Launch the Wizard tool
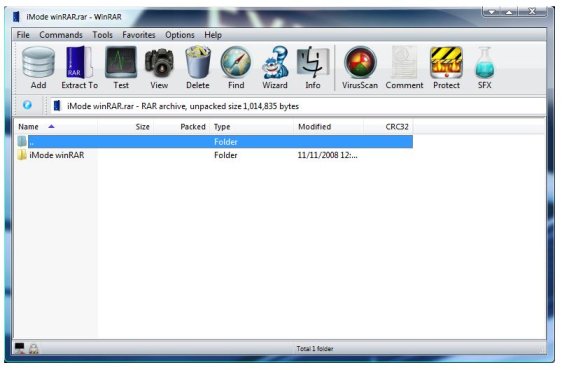Image resolution: width=562 pixels, height=370 pixels. coord(275,68)
